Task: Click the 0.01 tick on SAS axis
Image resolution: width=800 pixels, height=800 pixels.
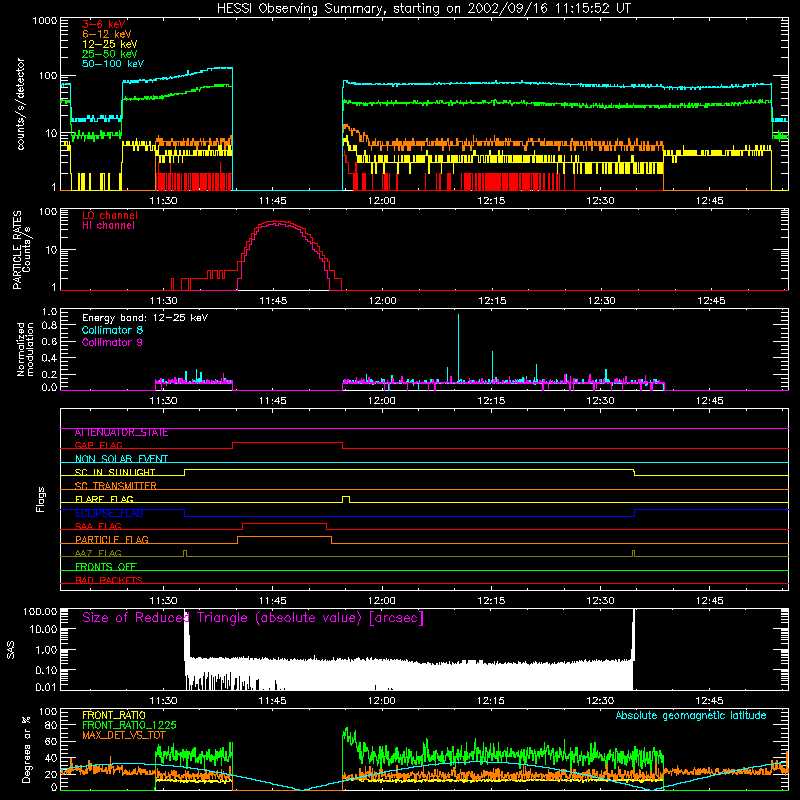Action: pyautogui.click(x=46, y=687)
